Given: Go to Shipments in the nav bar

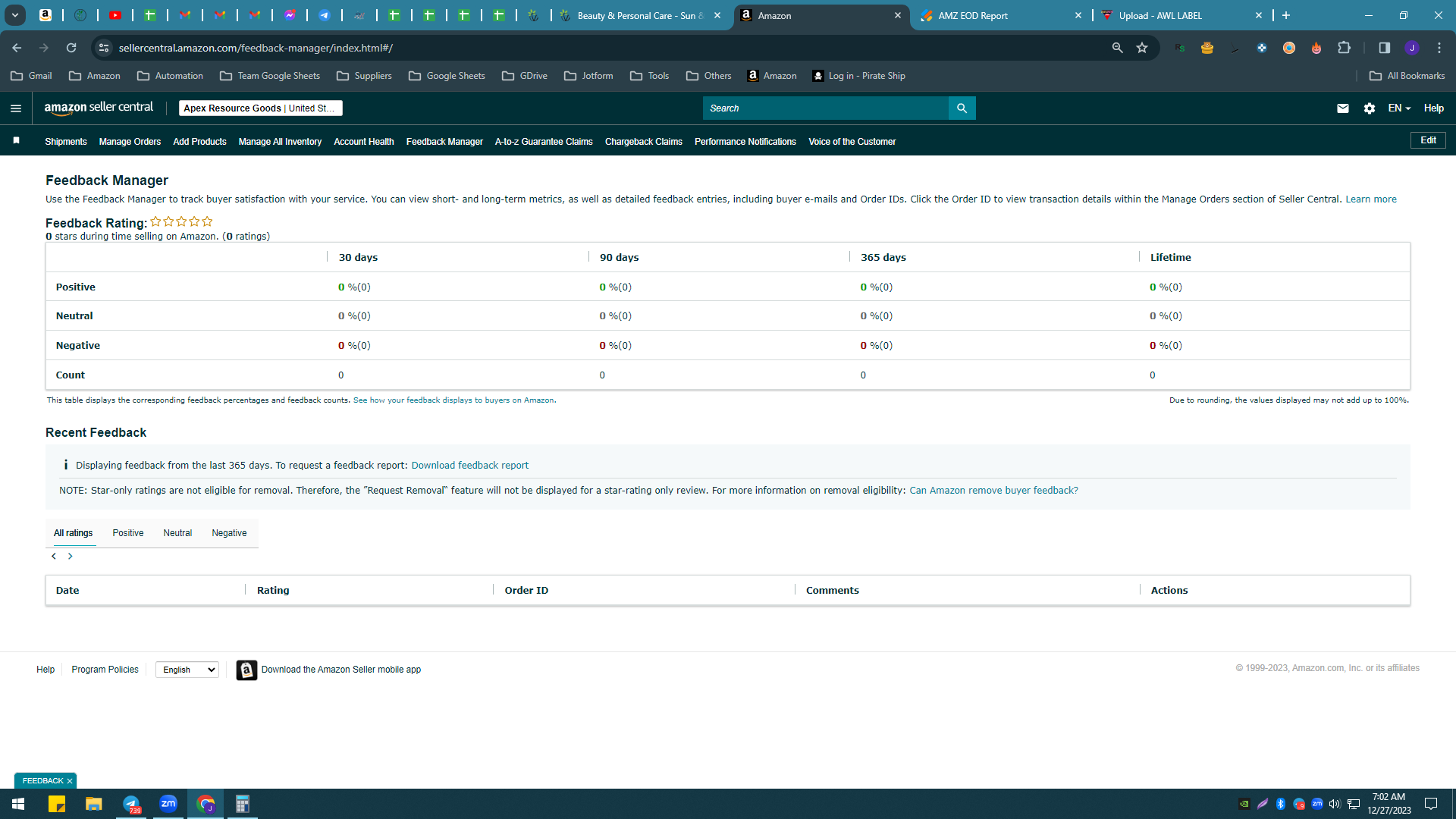Looking at the screenshot, I should [66, 142].
